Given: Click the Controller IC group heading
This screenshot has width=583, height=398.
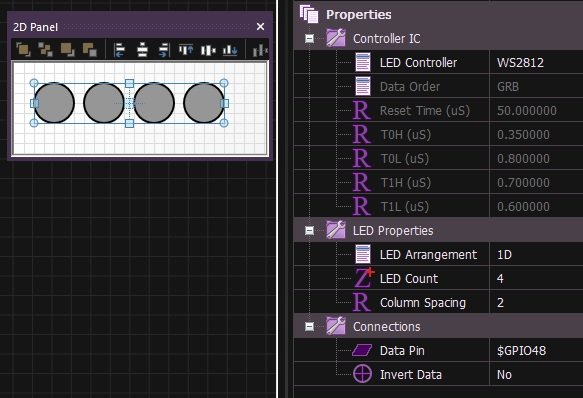Looking at the screenshot, I should tap(386, 39).
